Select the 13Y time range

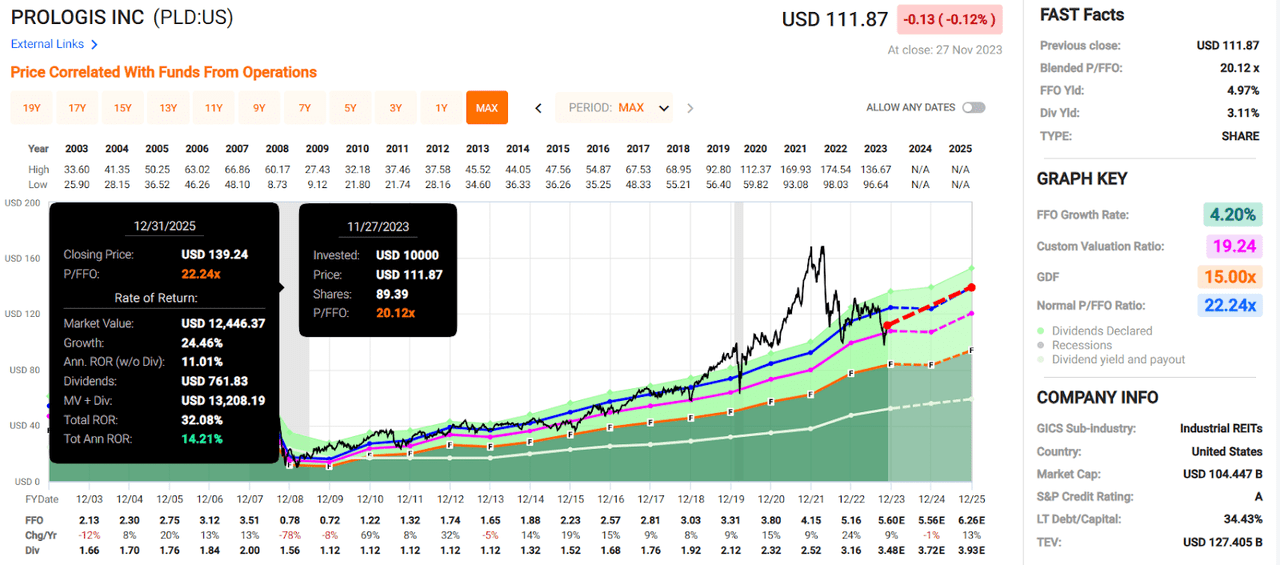(x=168, y=107)
